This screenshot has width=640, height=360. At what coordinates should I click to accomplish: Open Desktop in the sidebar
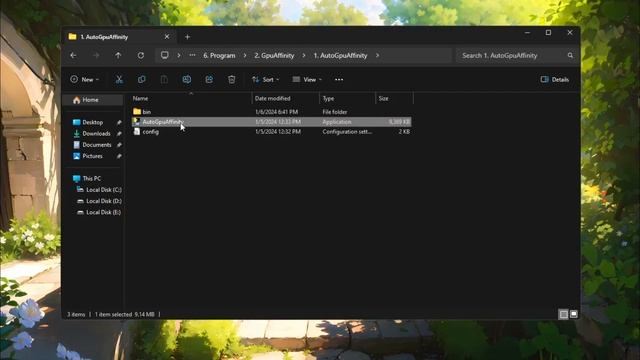click(x=93, y=122)
